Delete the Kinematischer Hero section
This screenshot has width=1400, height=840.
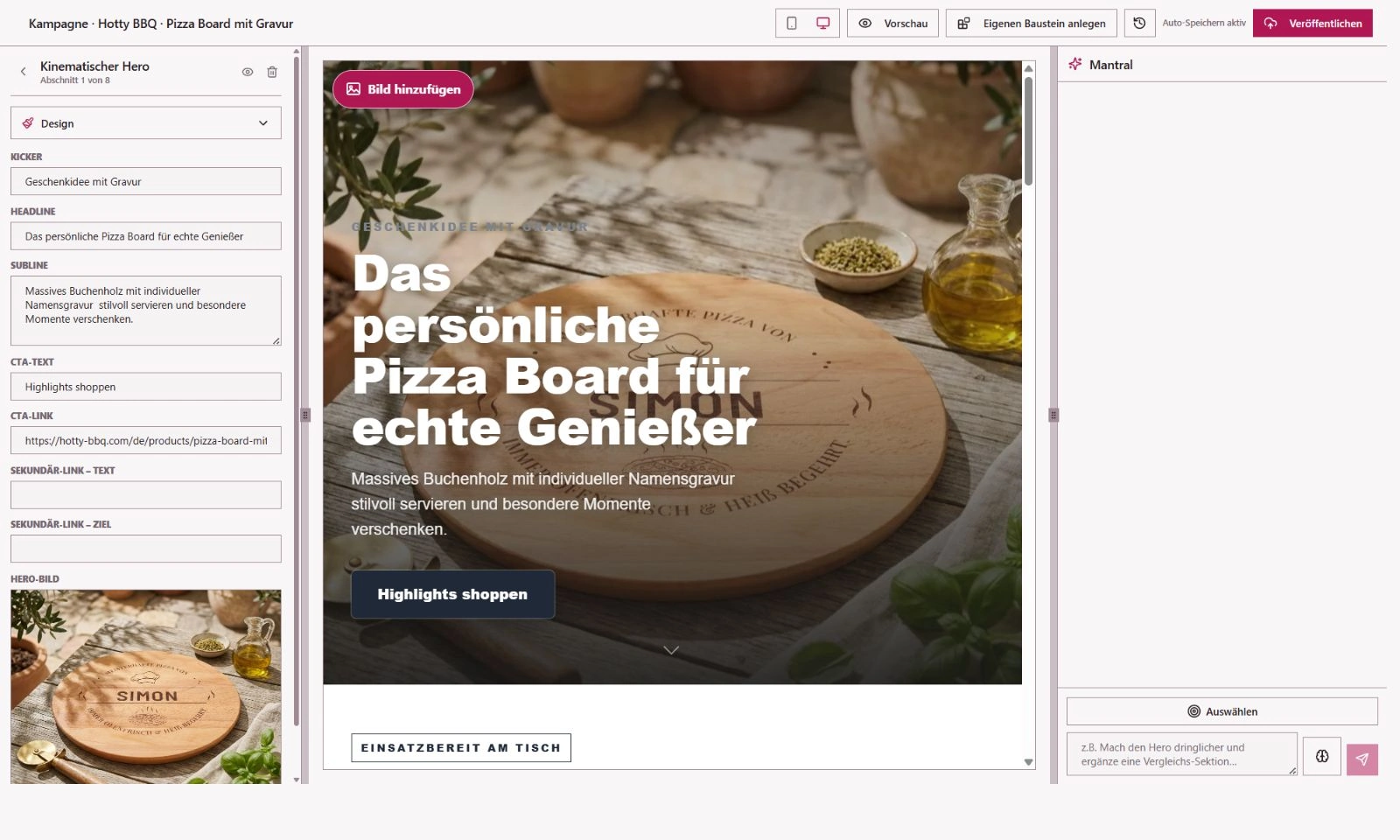[x=272, y=72]
